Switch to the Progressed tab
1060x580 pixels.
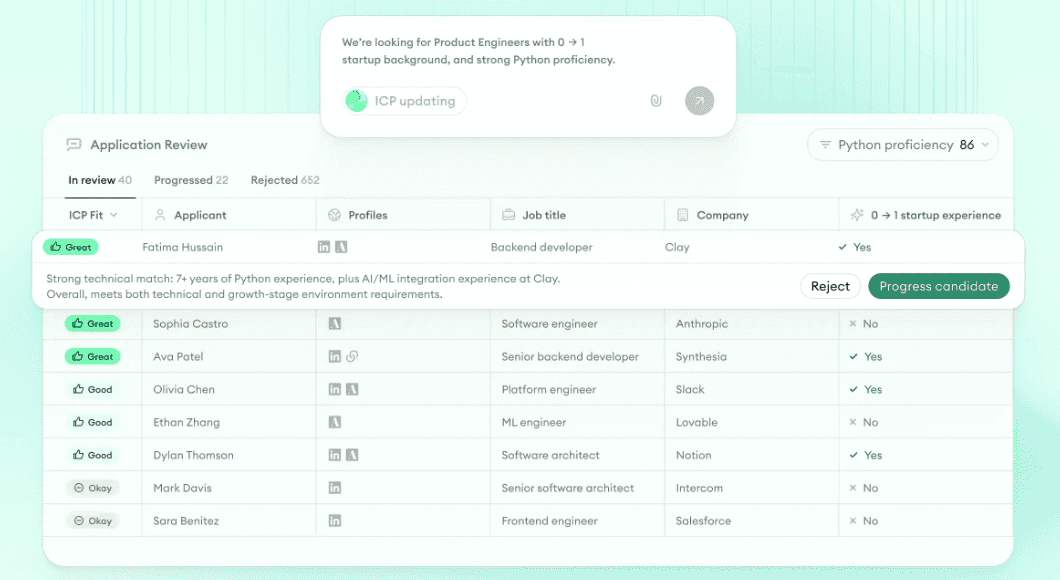click(x=191, y=180)
